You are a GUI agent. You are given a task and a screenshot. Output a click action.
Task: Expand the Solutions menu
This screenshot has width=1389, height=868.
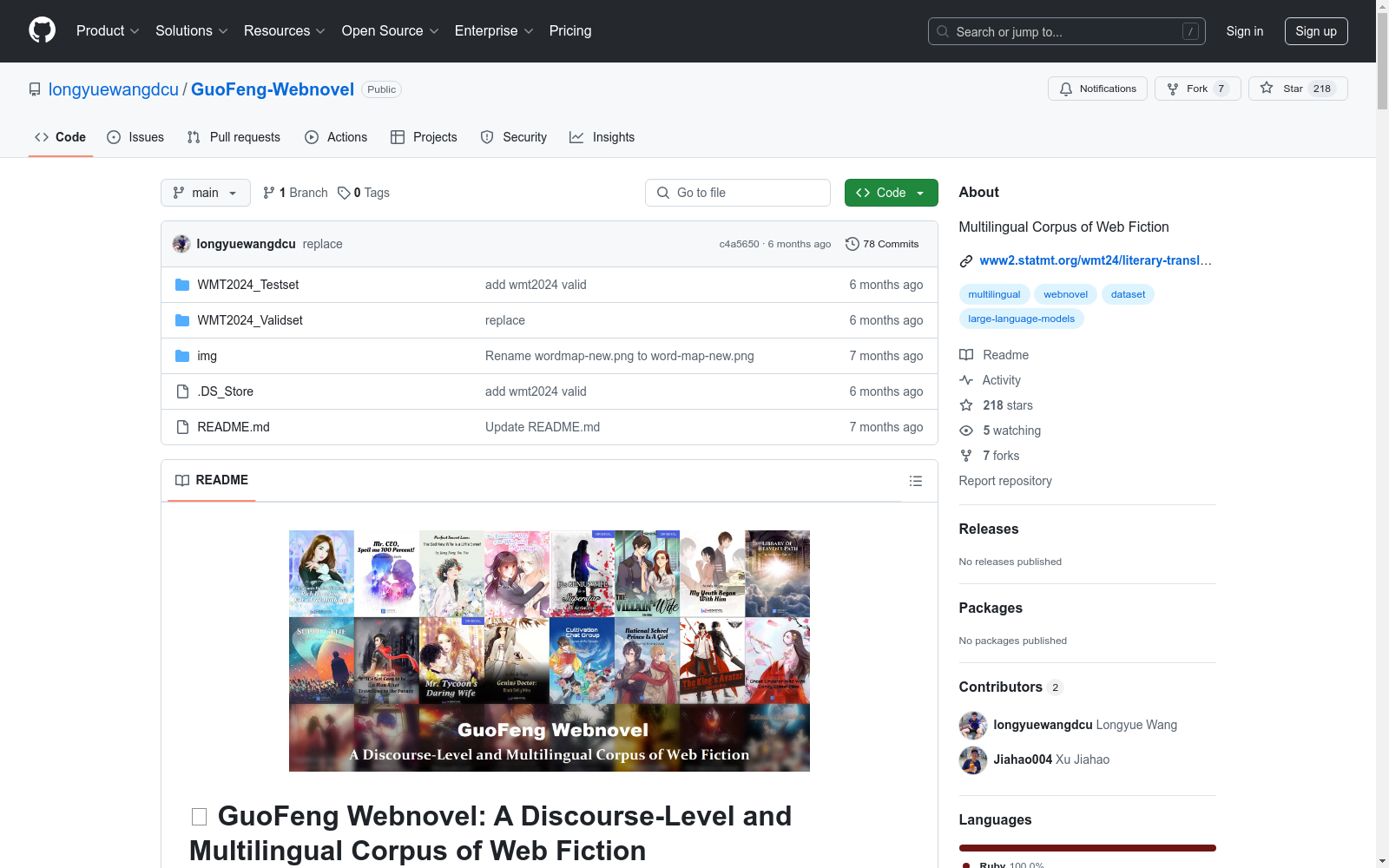[x=192, y=30]
